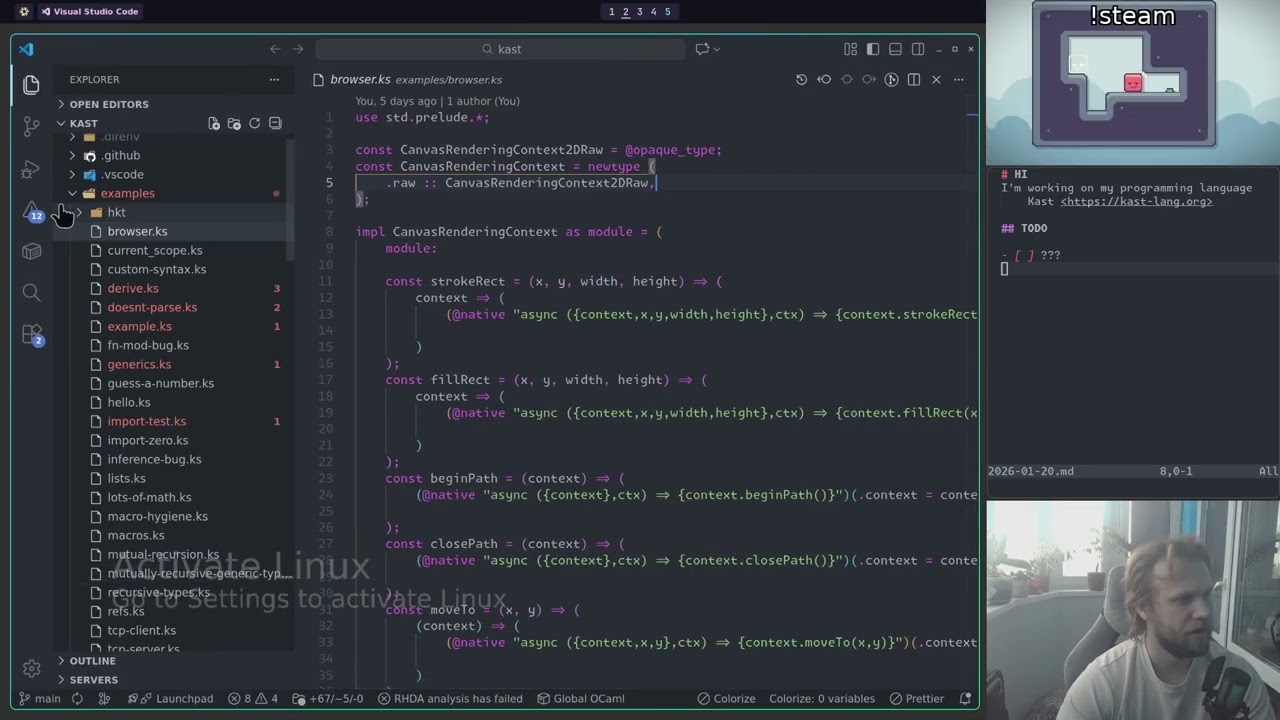Open the chat icon in title bar
1280x720 pixels.
click(x=702, y=49)
